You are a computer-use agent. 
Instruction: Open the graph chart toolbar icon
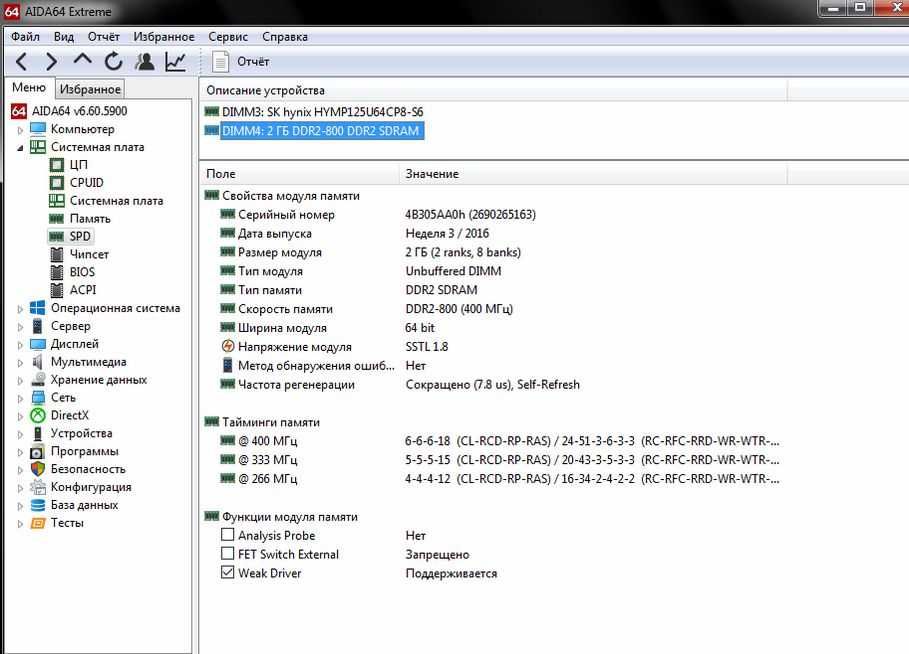pyautogui.click(x=176, y=61)
